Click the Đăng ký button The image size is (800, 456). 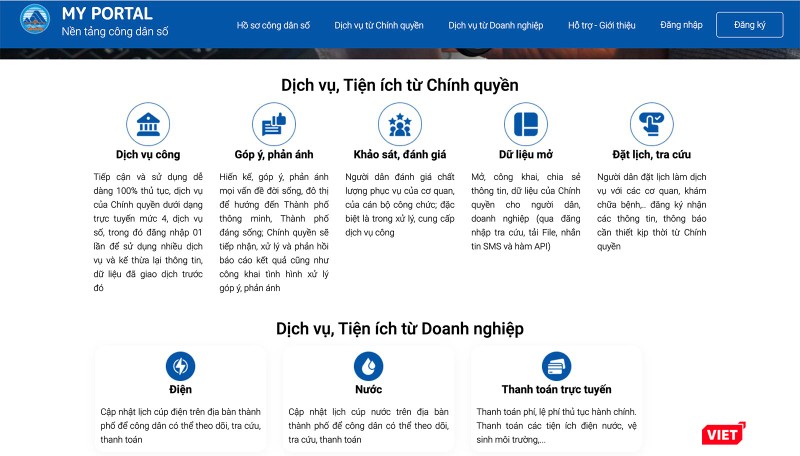749,25
